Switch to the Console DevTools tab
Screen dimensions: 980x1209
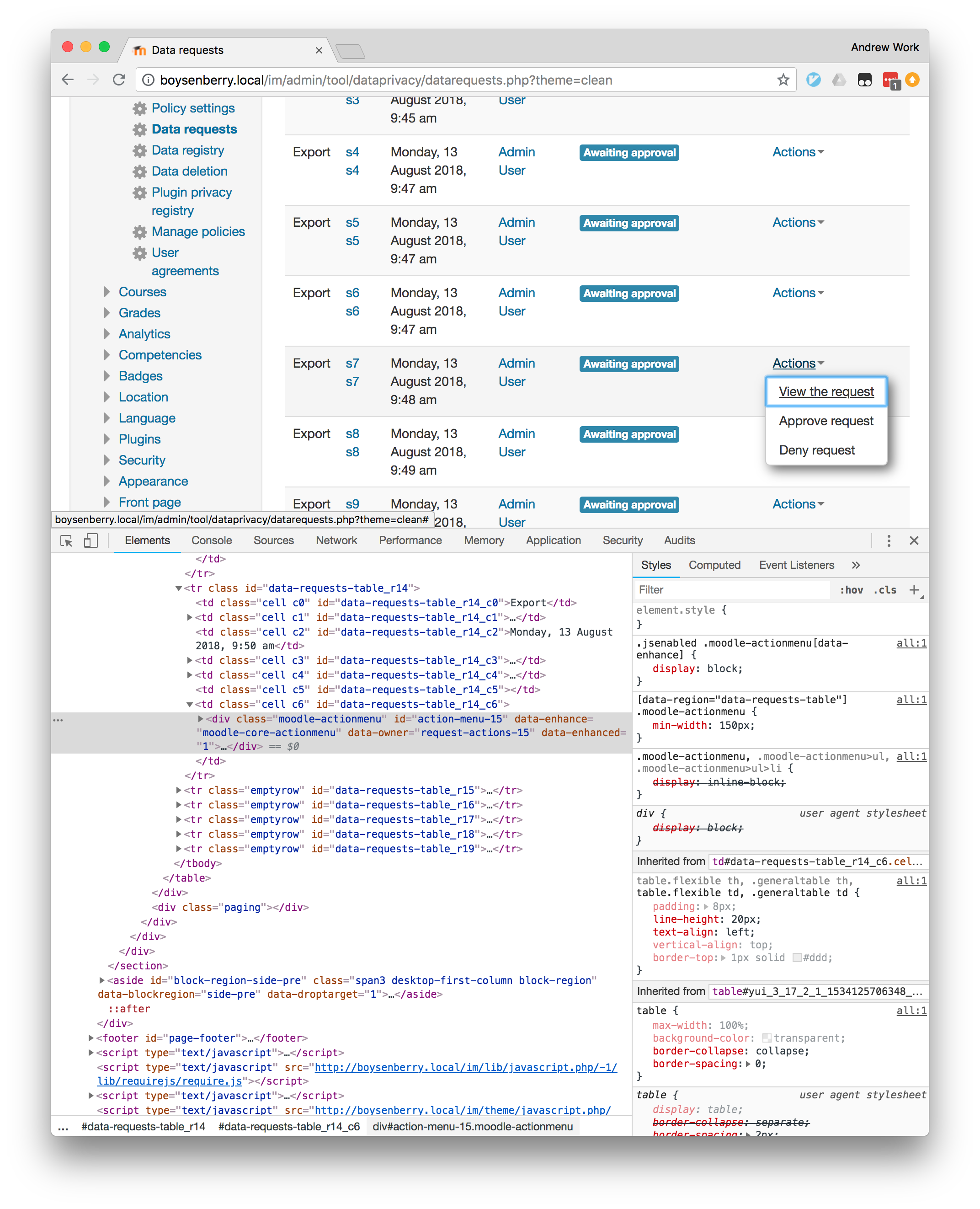[x=211, y=540]
